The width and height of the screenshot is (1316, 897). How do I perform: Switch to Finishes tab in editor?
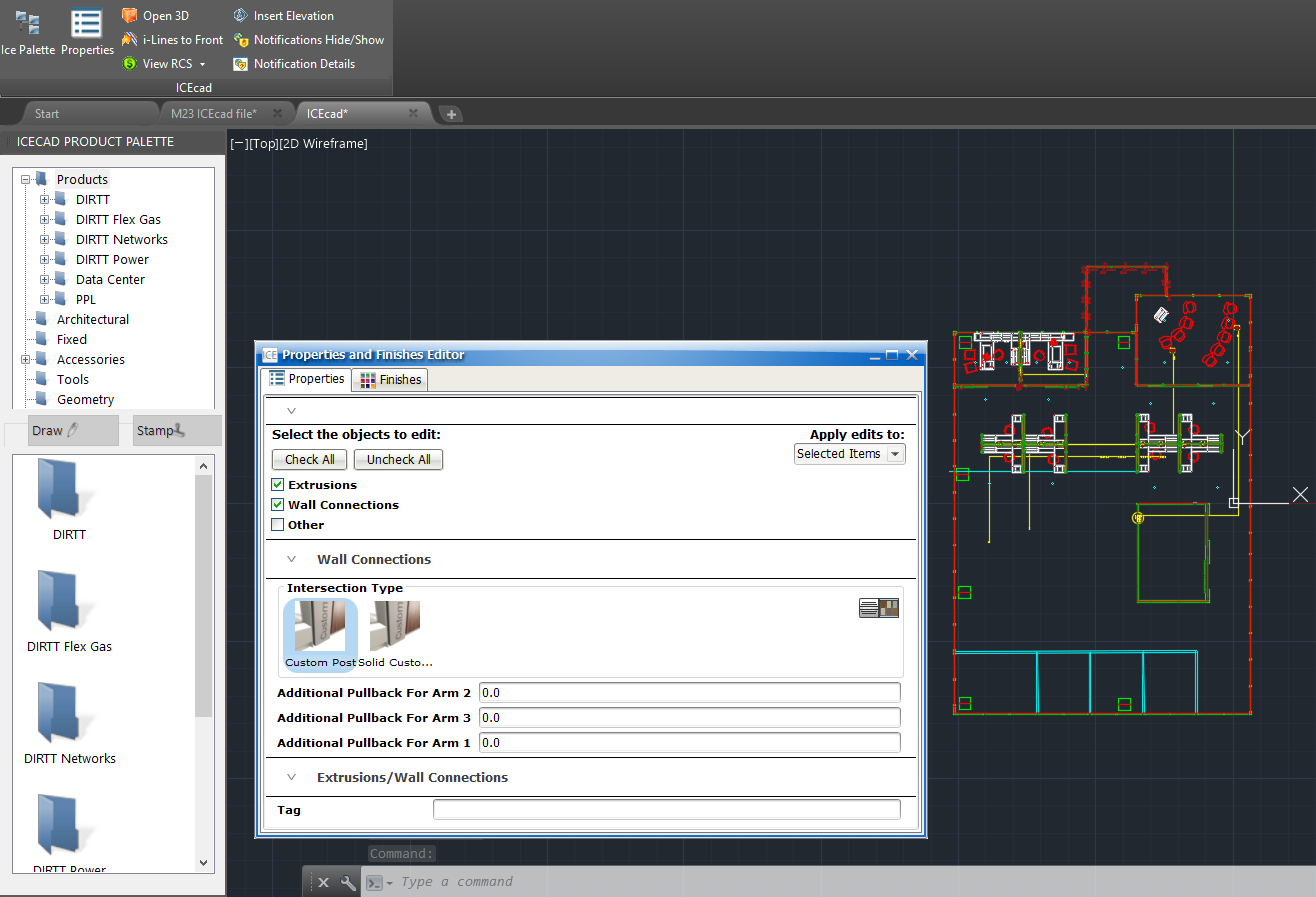(x=391, y=380)
